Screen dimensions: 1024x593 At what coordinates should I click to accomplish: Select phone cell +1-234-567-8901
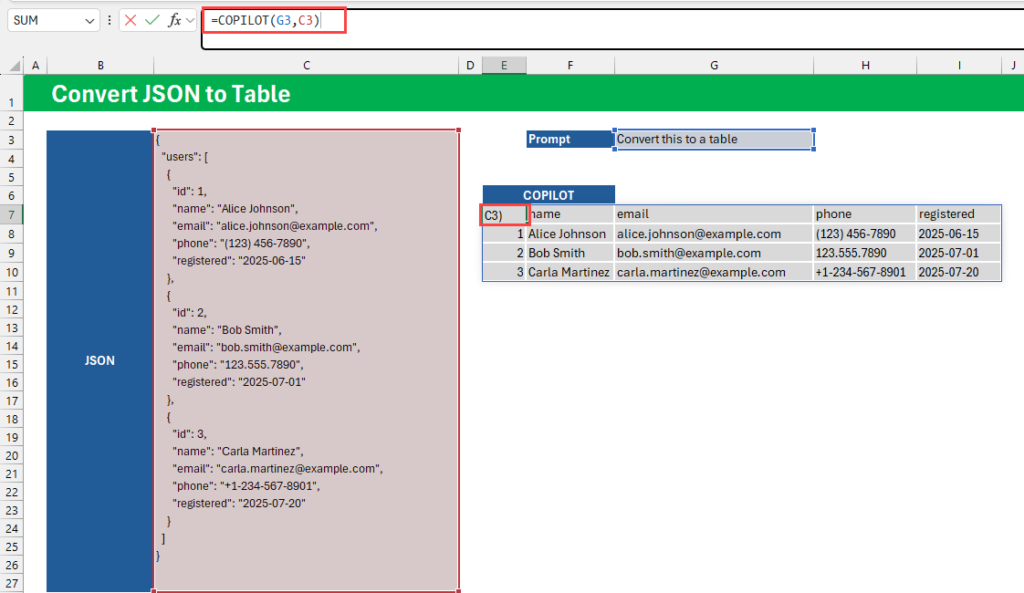pyautogui.click(x=865, y=272)
